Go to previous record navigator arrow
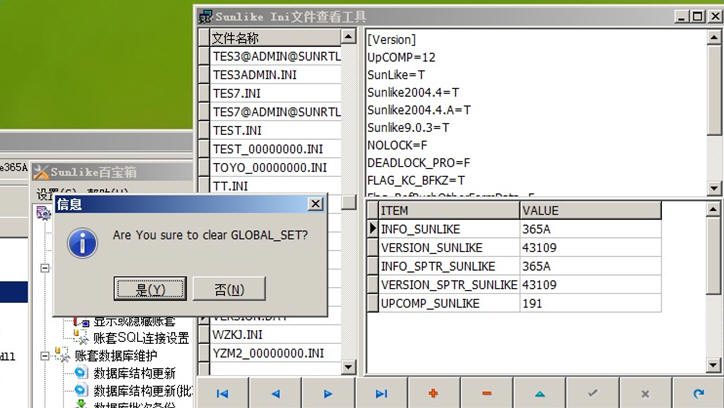The image size is (724, 408). point(276,393)
